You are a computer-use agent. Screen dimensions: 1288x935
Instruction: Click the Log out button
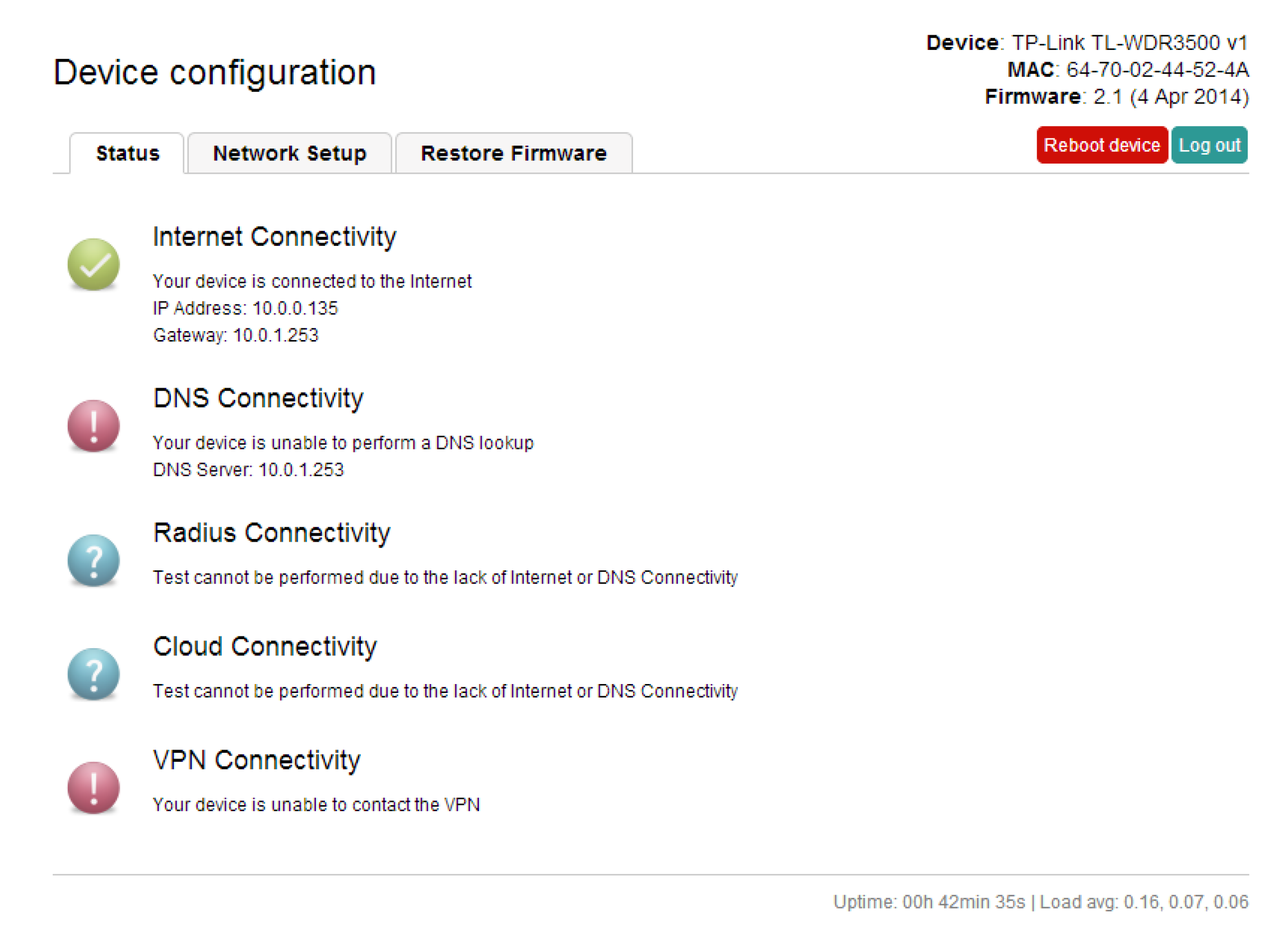pyautogui.click(x=1210, y=146)
